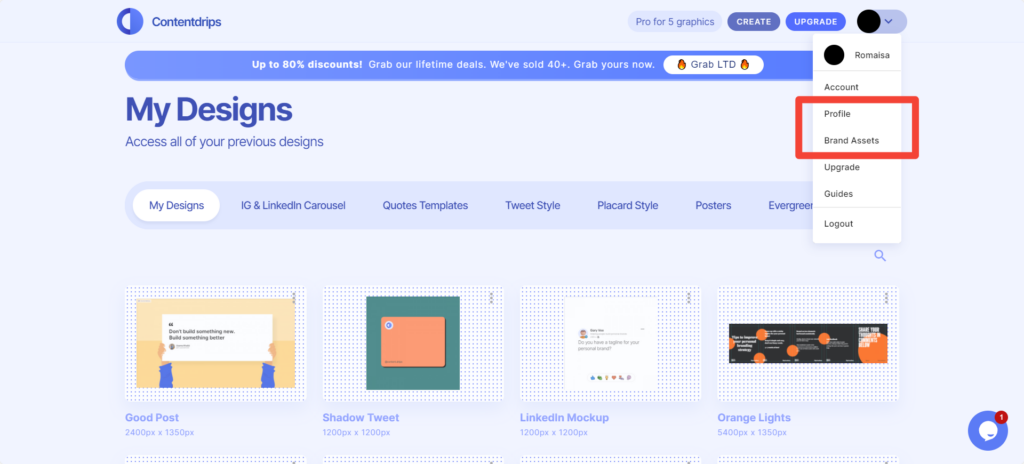Screen dimensions: 1024x464
Task: Switch to the IG & LinkedIn Carousel tab
Action: pos(293,206)
